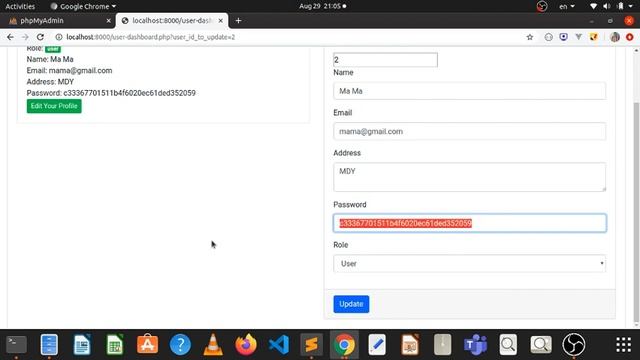Click the Password input field

click(x=469, y=223)
